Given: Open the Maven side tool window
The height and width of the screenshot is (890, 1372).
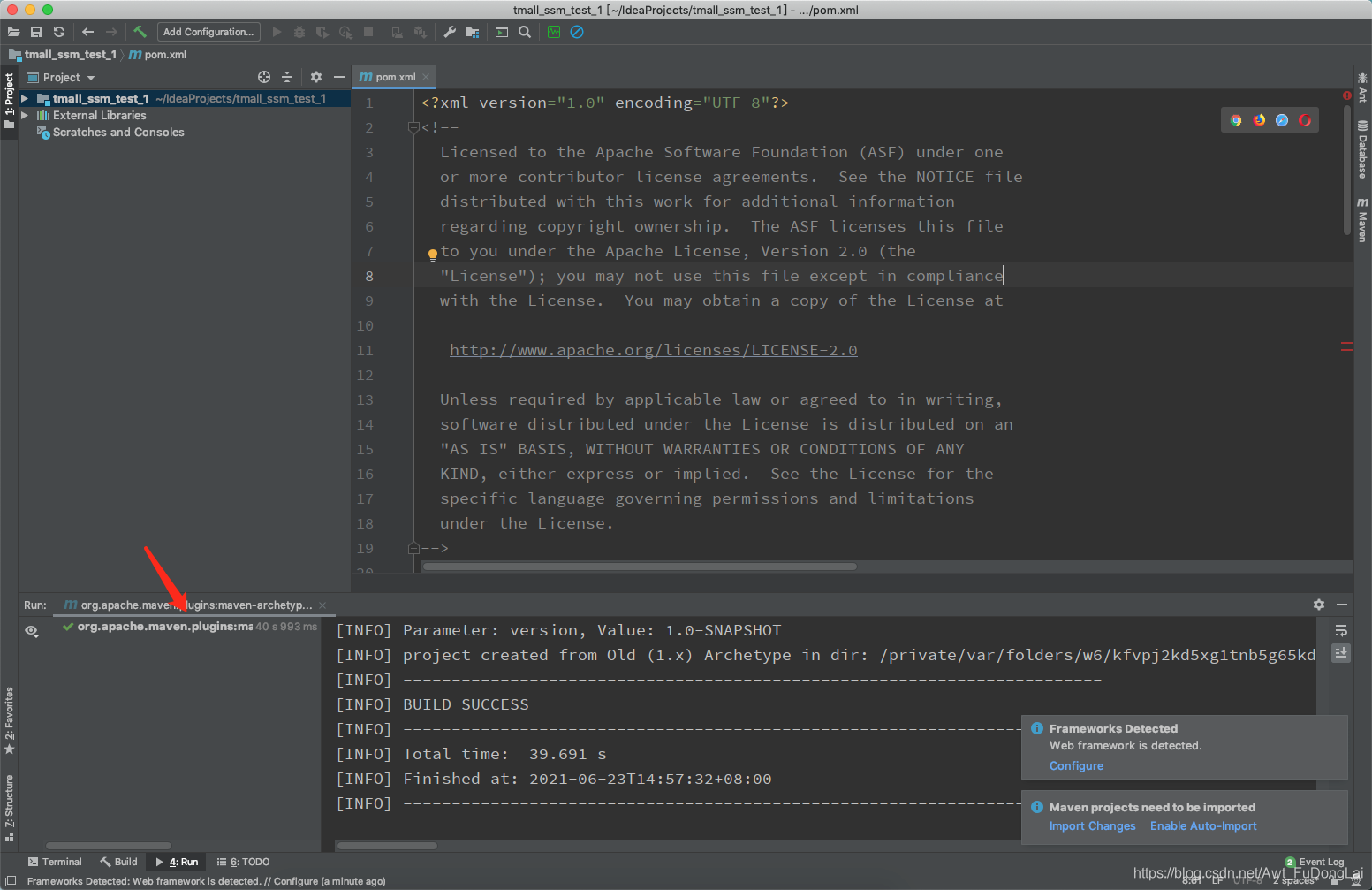Looking at the screenshot, I should pos(1362,220).
